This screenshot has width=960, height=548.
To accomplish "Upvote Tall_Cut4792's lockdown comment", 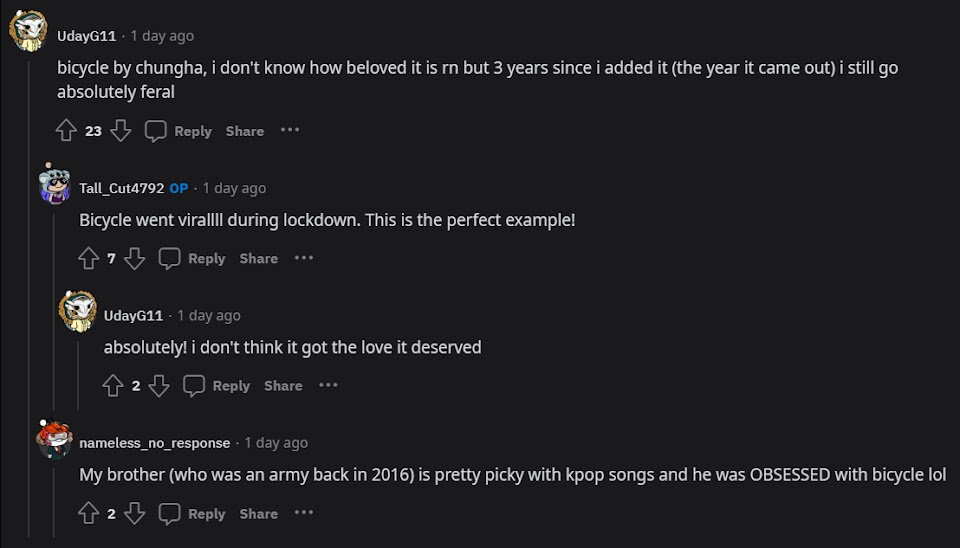I will (x=88, y=259).
